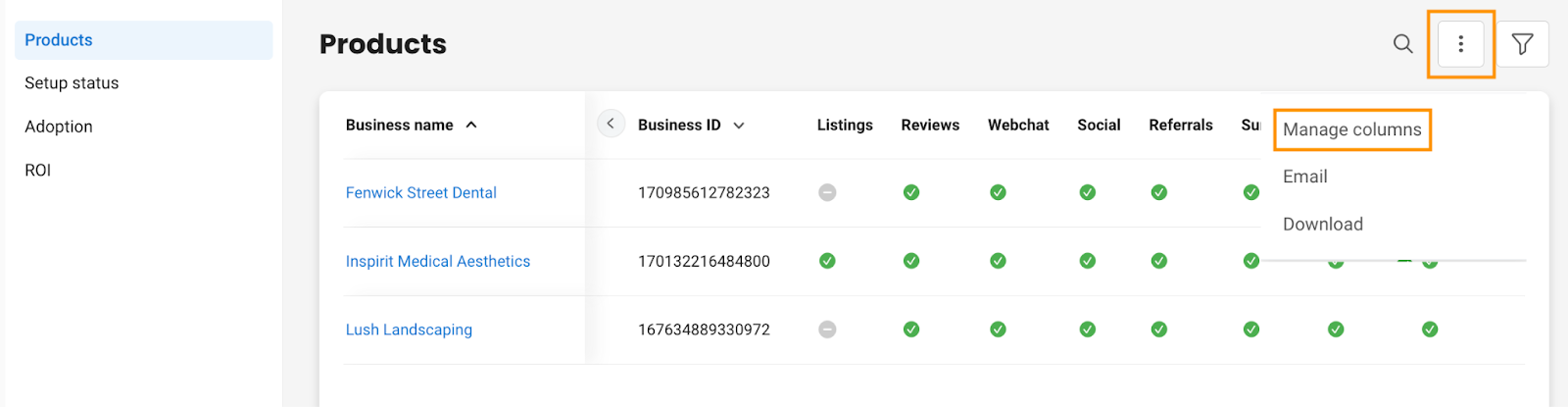Click Lush Landscaping Referrals check icon
This screenshot has height=407, width=1568.
(x=1159, y=330)
